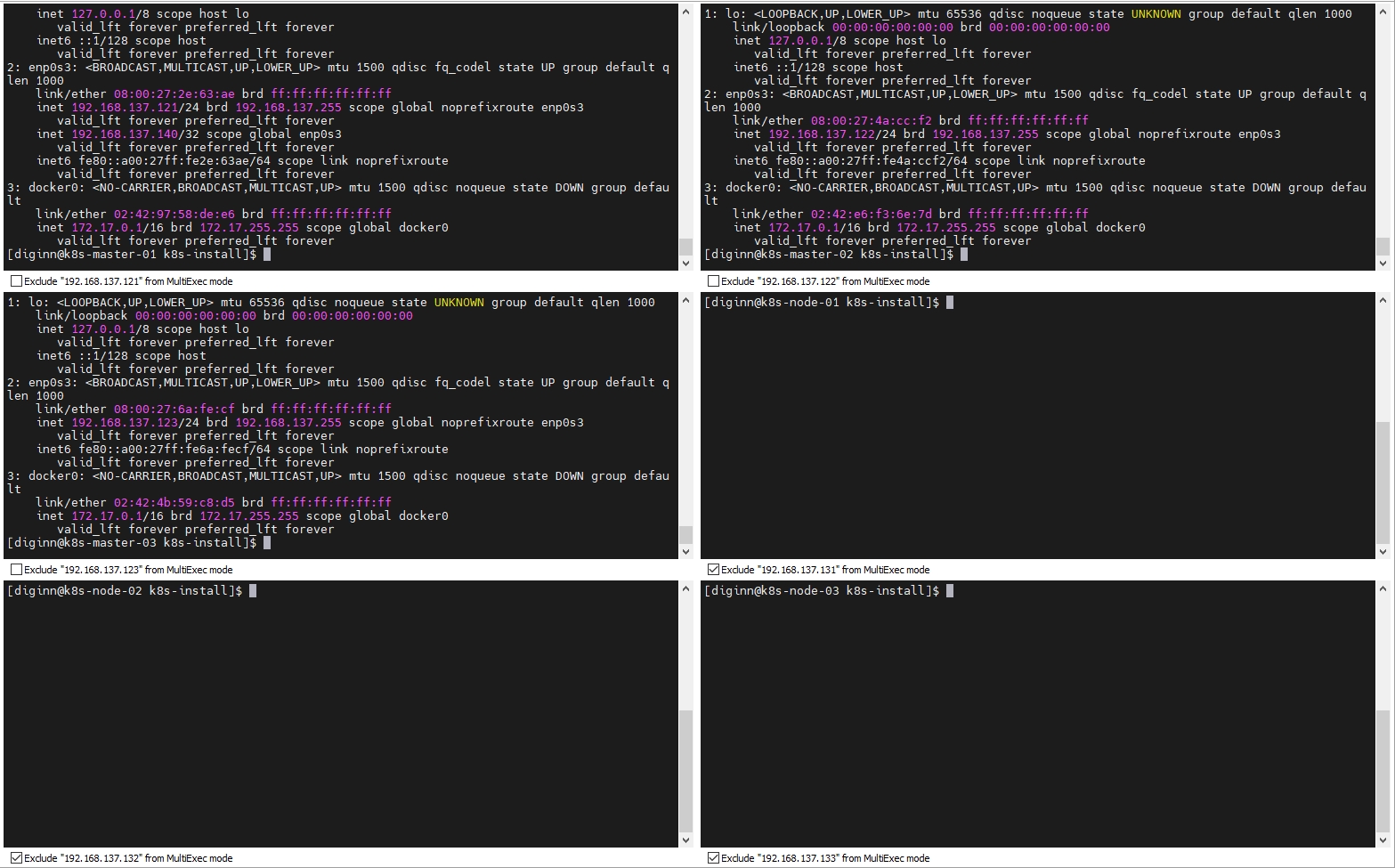Image resolution: width=1395 pixels, height=868 pixels.
Task: Check the Exclude "192.168.137.121" from MultiExec checkbox
Action: pyautogui.click(x=16, y=281)
